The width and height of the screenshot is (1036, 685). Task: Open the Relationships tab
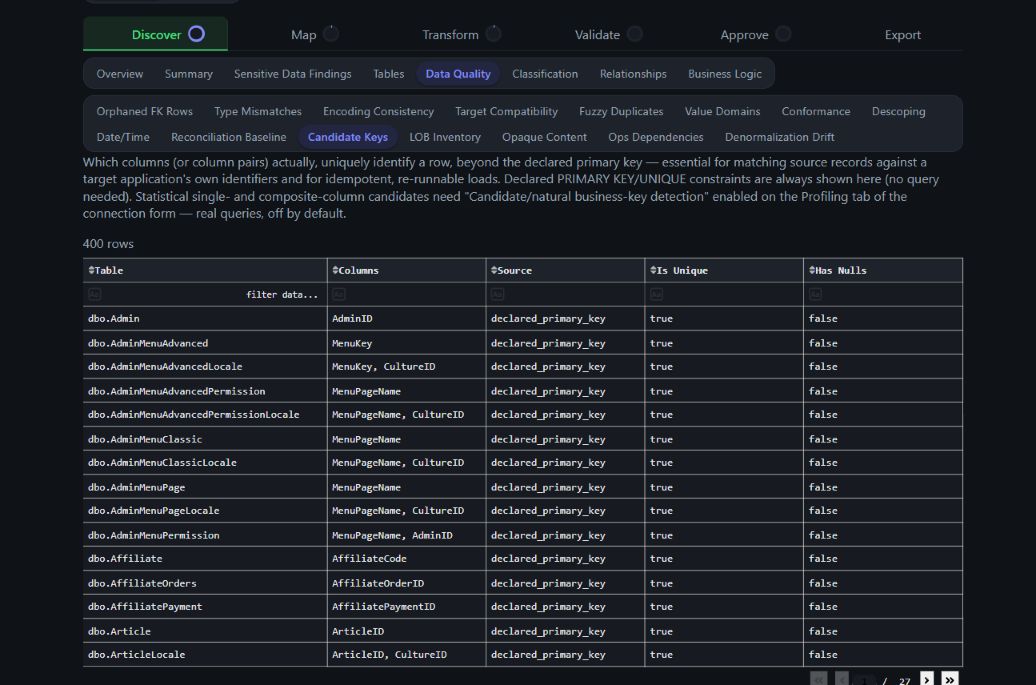point(633,74)
